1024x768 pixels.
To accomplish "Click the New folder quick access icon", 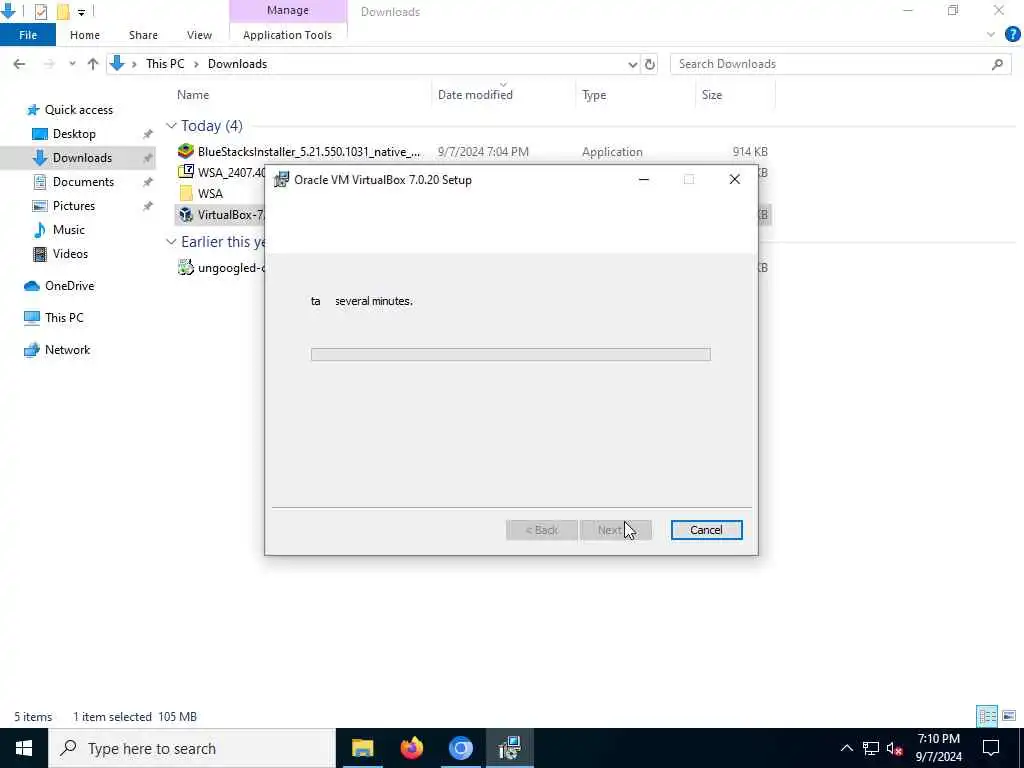I will [63, 11].
